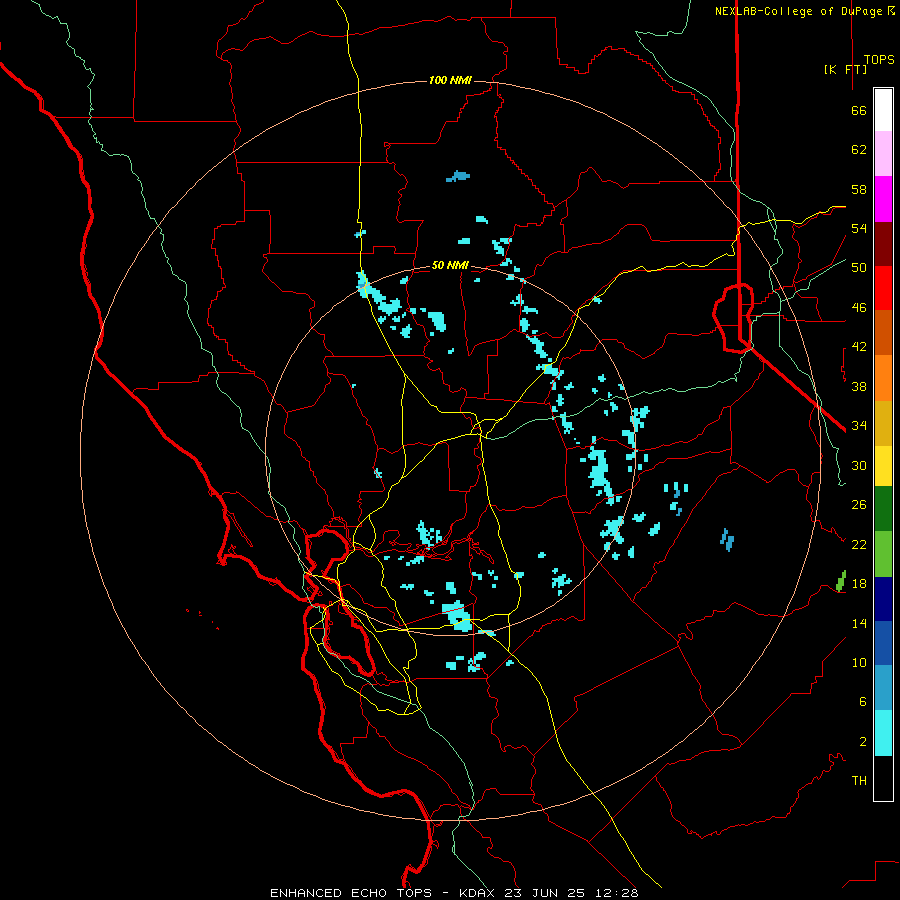Click the white 66 kft legend swatch
Viewport: 900px width, 900px height.
coord(883,110)
